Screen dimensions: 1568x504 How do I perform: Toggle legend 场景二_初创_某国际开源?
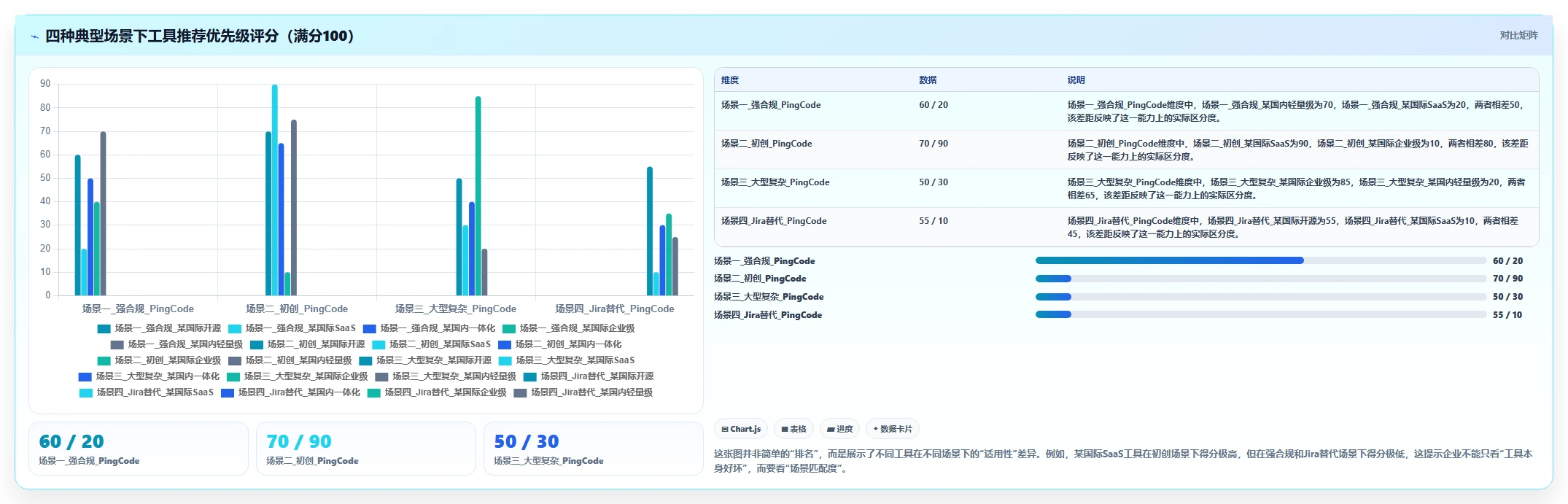coord(307,344)
